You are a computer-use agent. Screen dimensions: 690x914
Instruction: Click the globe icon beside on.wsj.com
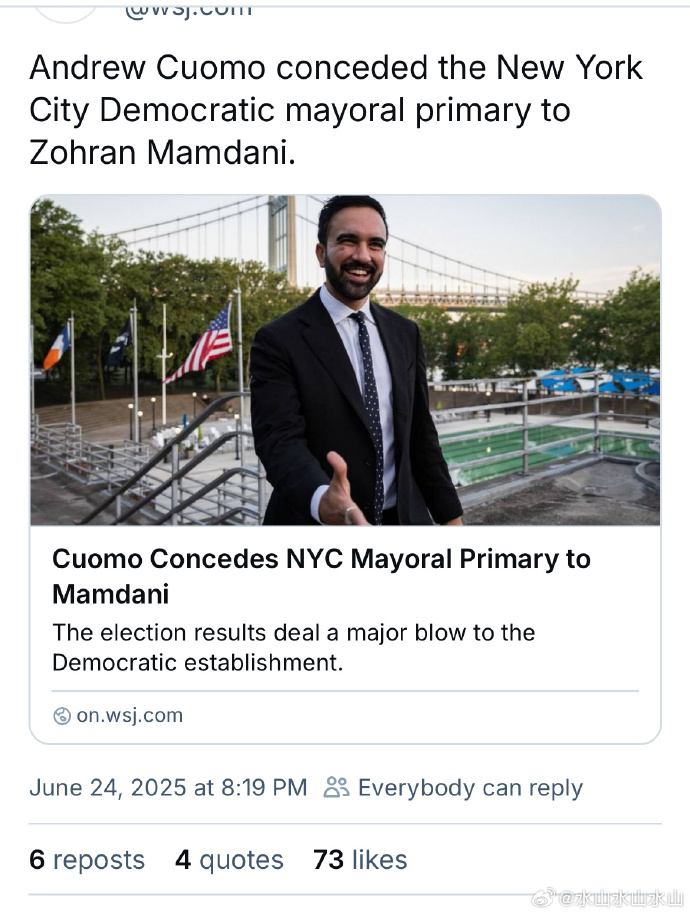(62, 715)
